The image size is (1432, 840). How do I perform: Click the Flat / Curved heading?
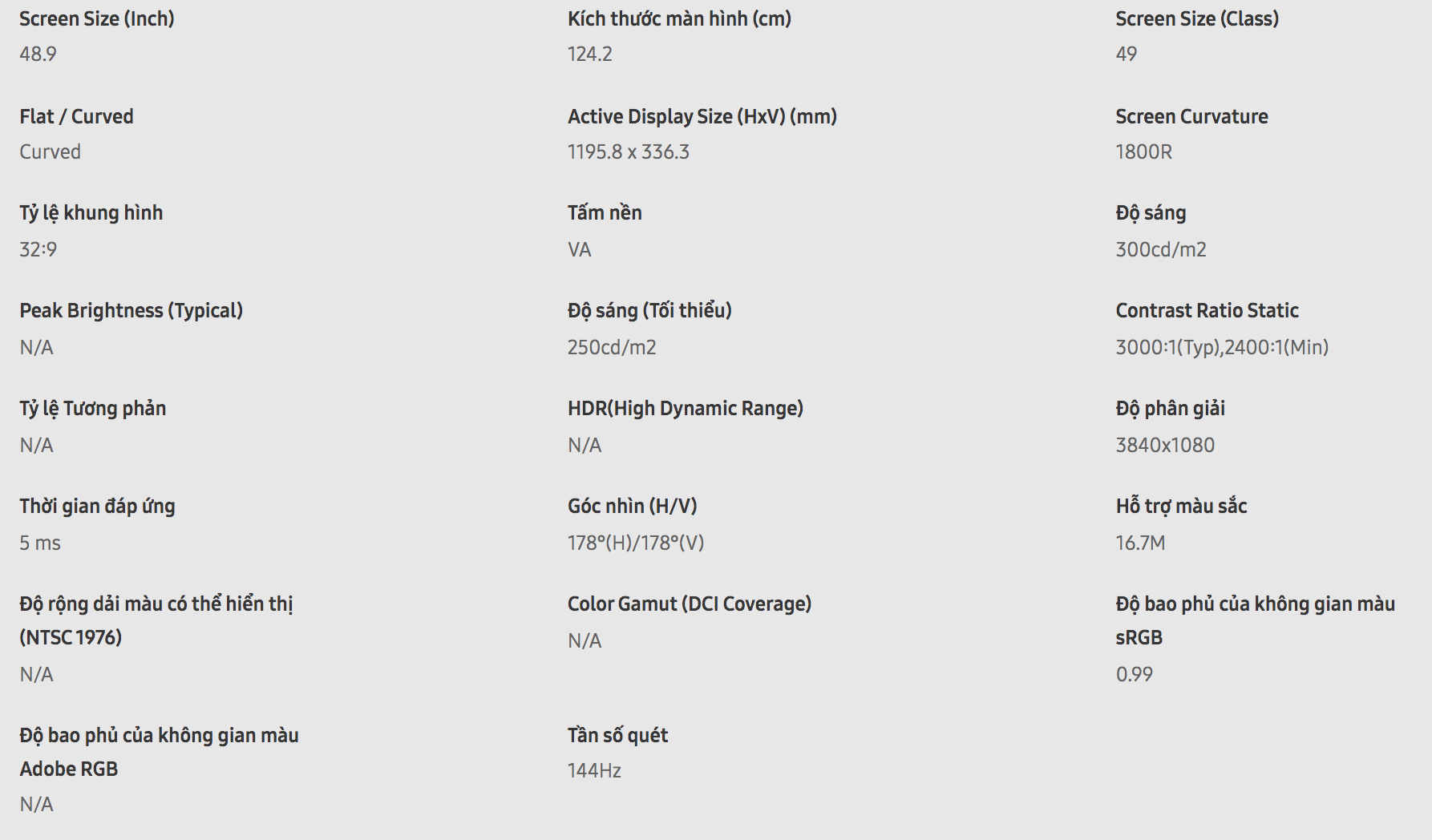pyautogui.click(x=76, y=116)
